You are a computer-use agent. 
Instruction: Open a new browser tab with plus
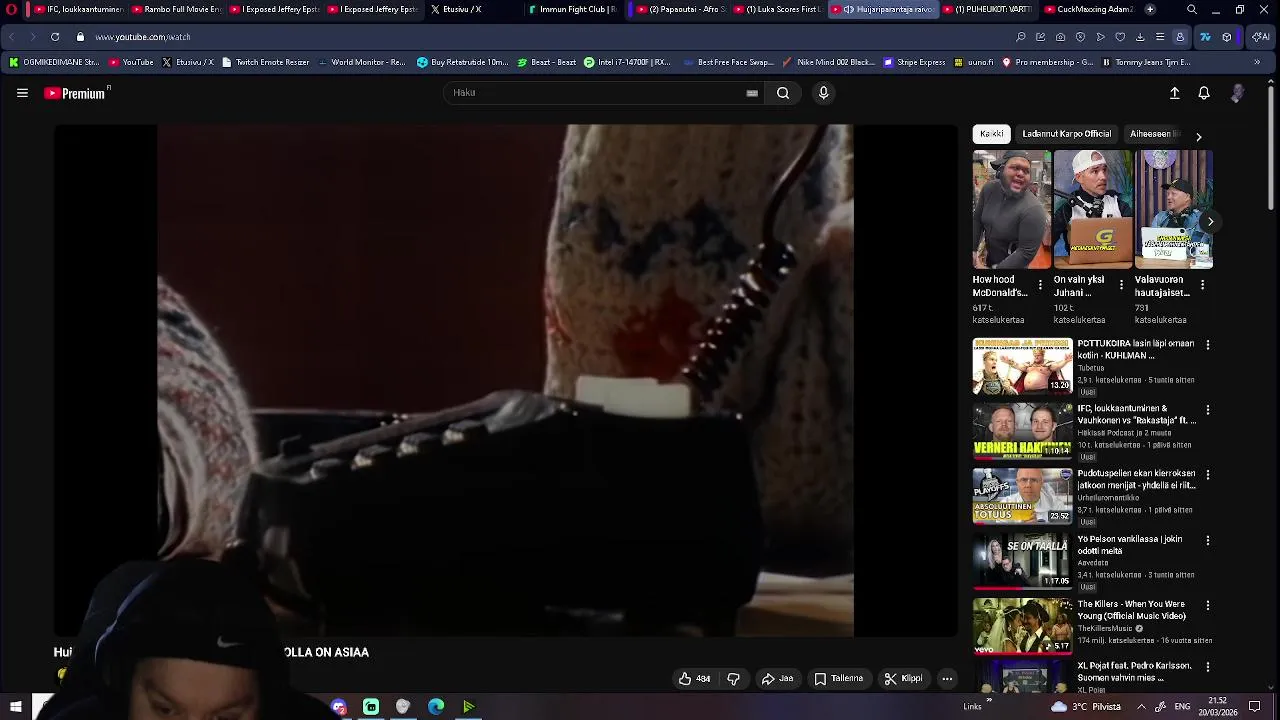1150,9
